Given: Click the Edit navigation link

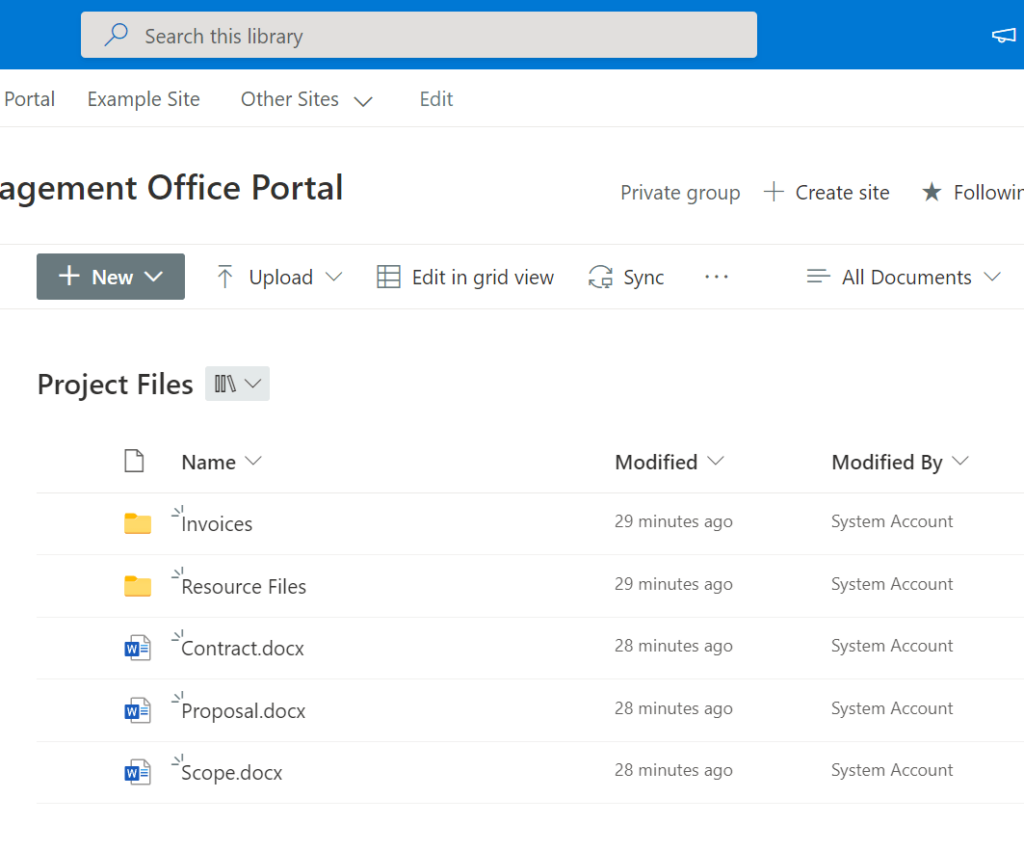Looking at the screenshot, I should coord(436,99).
